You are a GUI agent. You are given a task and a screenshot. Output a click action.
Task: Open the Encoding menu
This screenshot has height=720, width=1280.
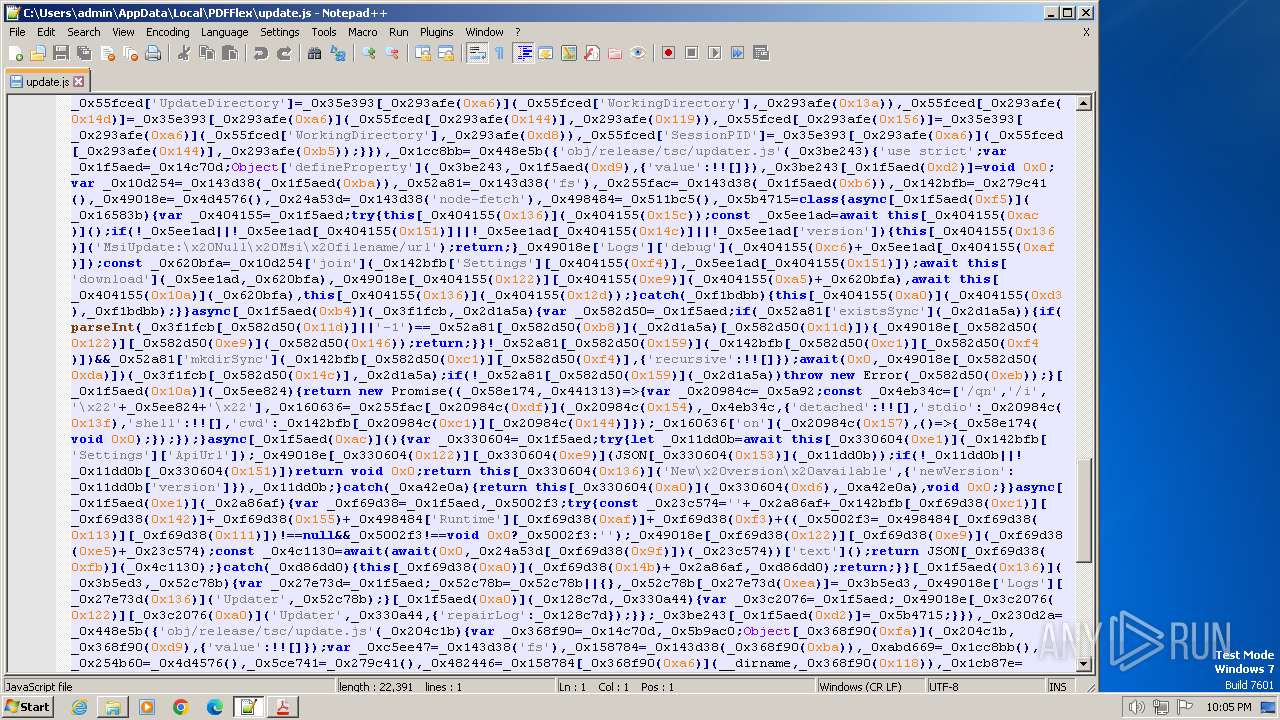(168, 32)
